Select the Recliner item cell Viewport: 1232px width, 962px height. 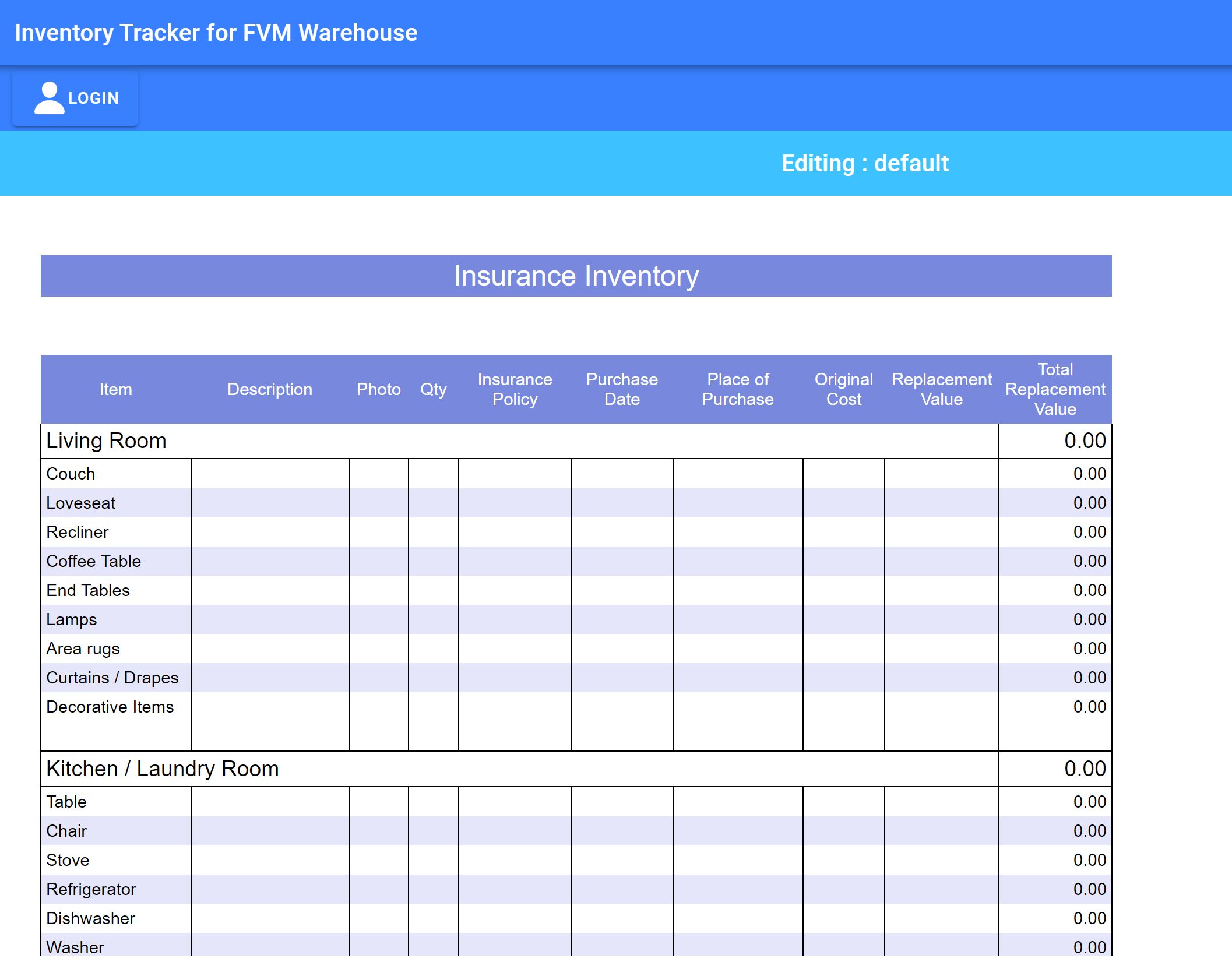(116, 532)
